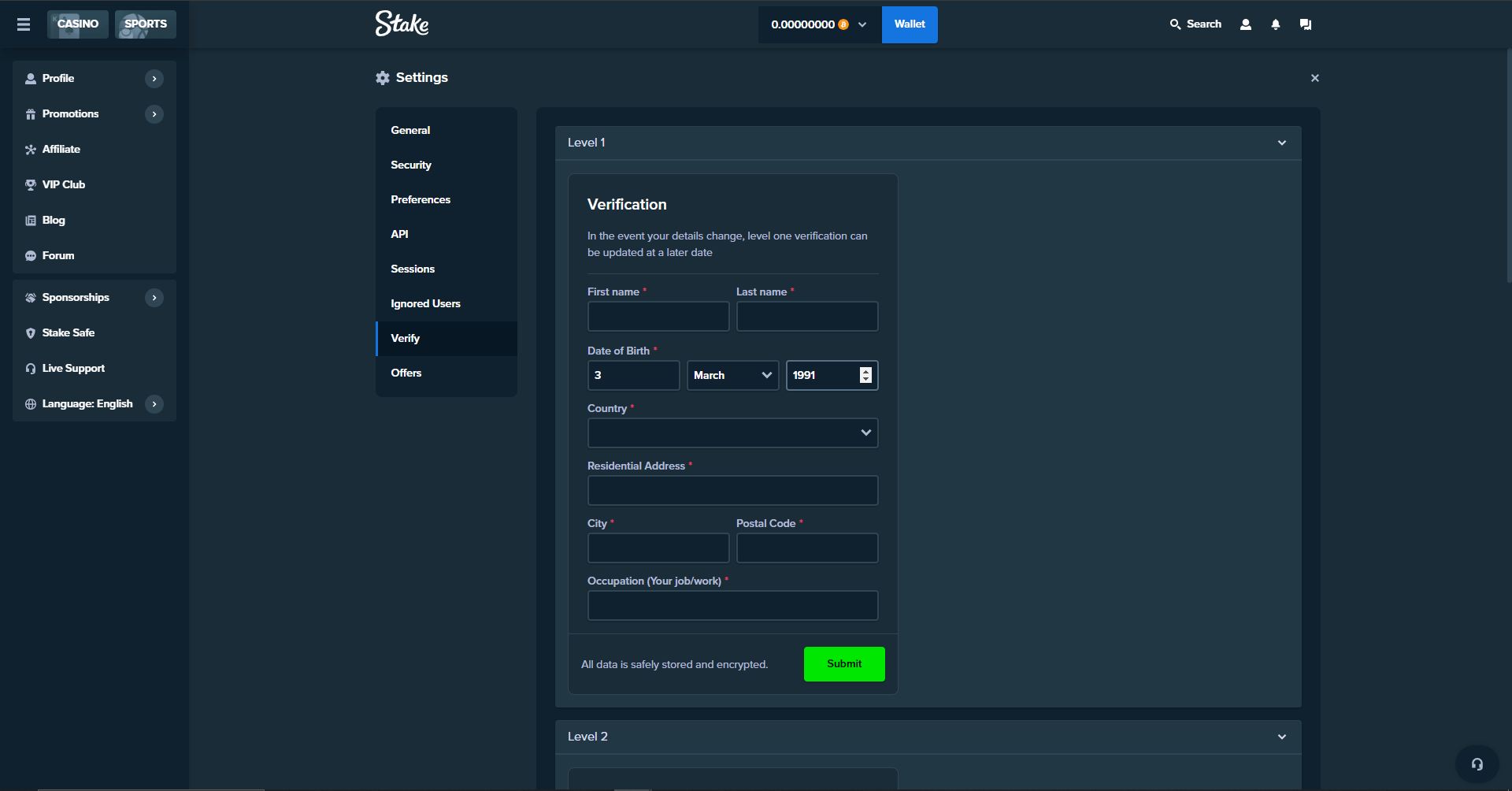Increase birth year using stepper arrows
Image resolution: width=1512 pixels, height=791 pixels.
click(x=865, y=371)
